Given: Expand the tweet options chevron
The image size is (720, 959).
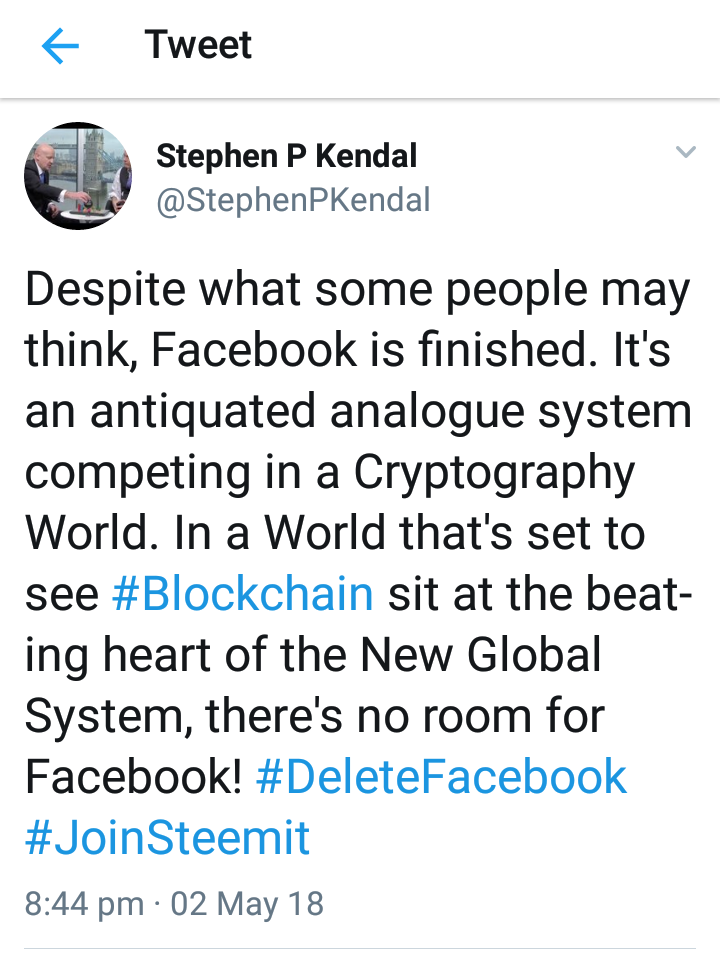Looking at the screenshot, I should click(685, 153).
